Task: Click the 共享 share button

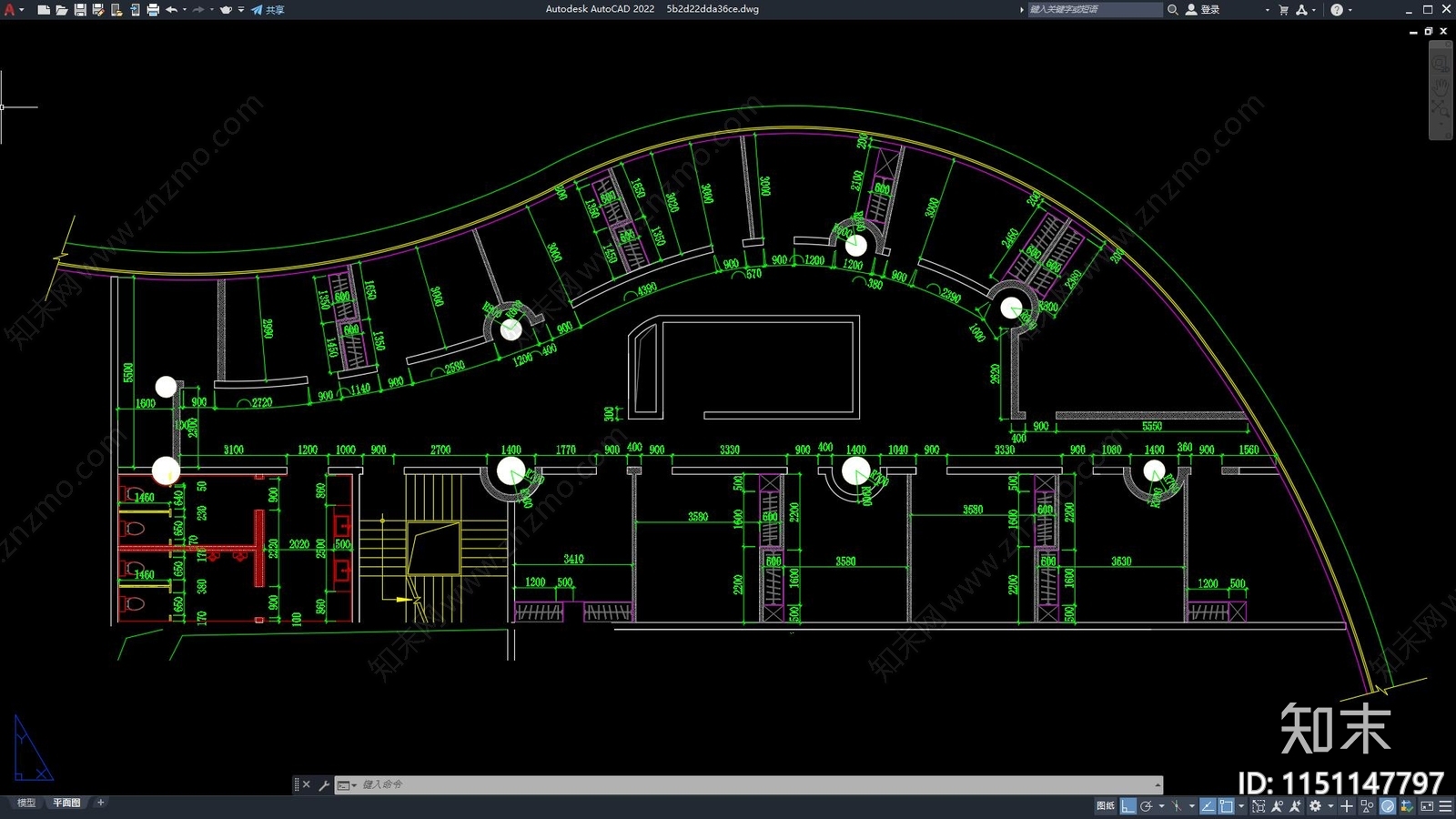Action: 268,10
